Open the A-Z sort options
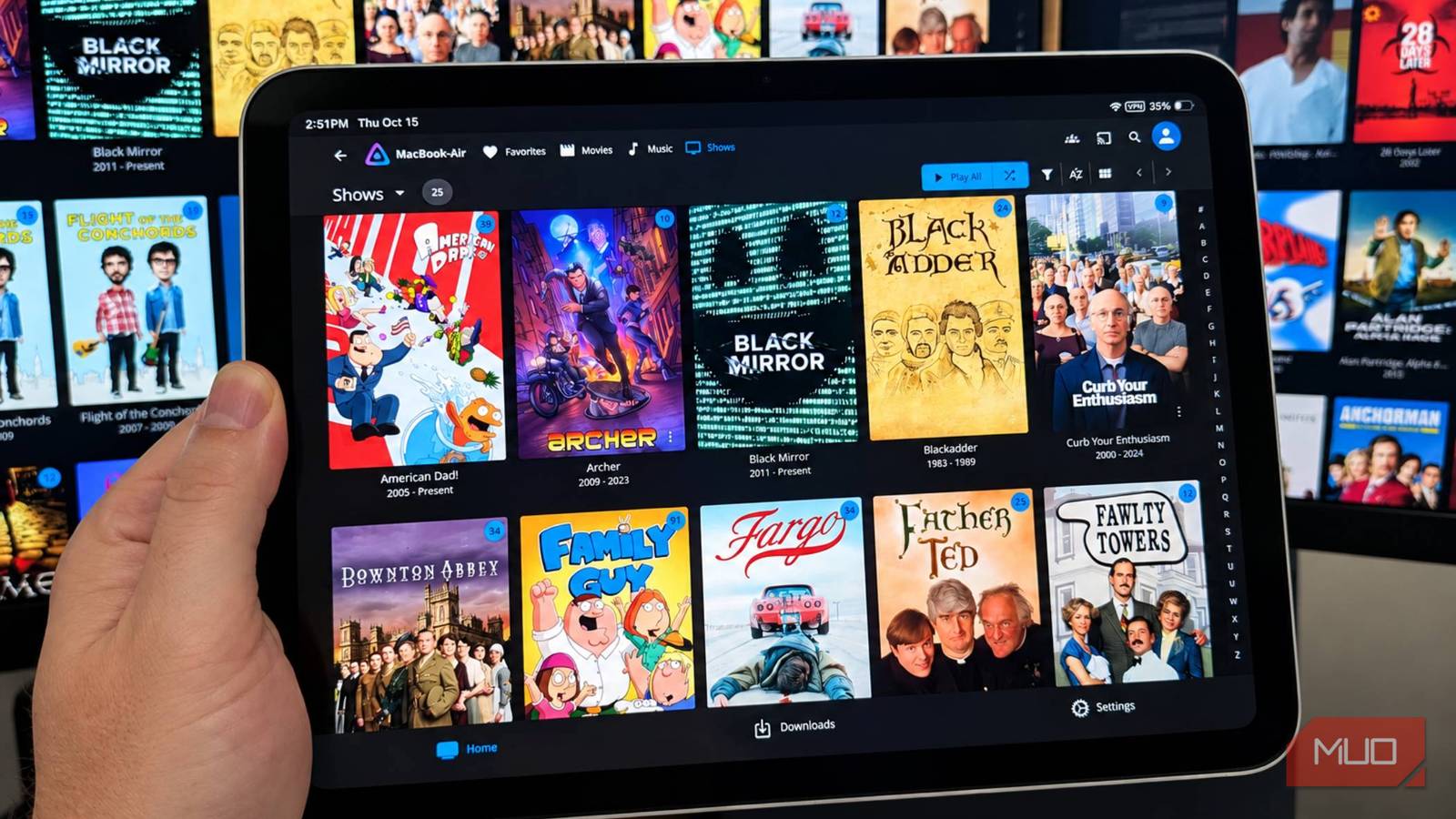This screenshot has width=1456, height=819. pos(1076,174)
